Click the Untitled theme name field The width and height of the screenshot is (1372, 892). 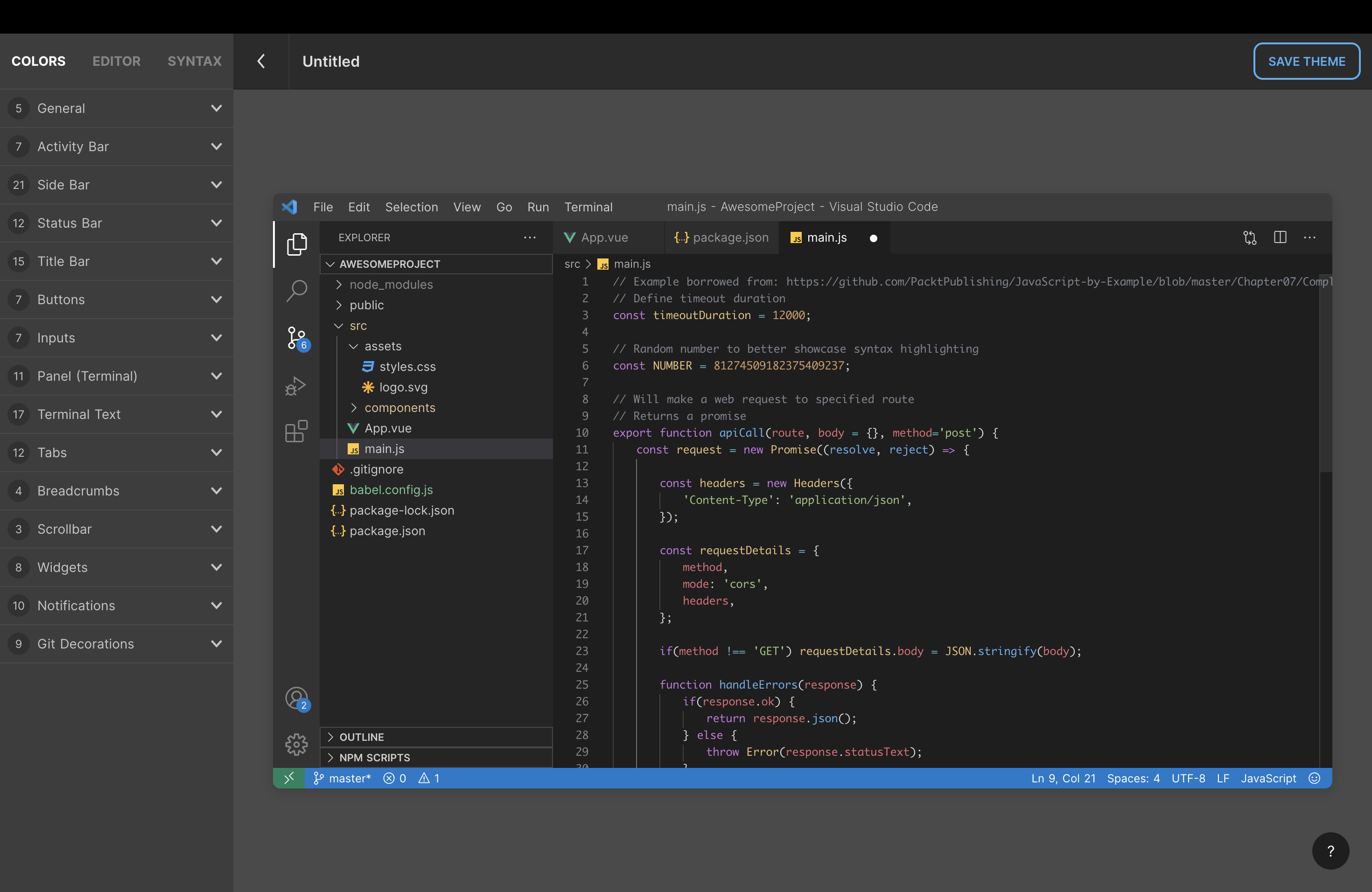(331, 61)
